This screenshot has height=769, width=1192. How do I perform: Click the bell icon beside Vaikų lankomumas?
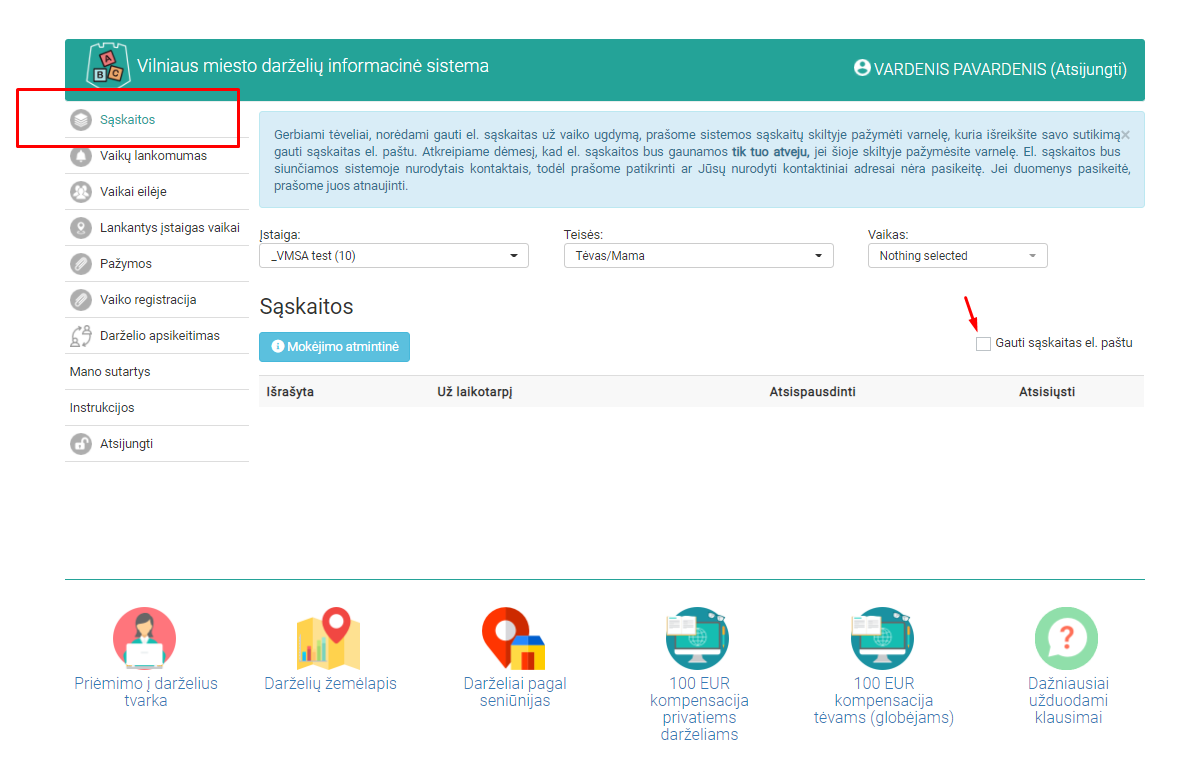click(x=81, y=156)
